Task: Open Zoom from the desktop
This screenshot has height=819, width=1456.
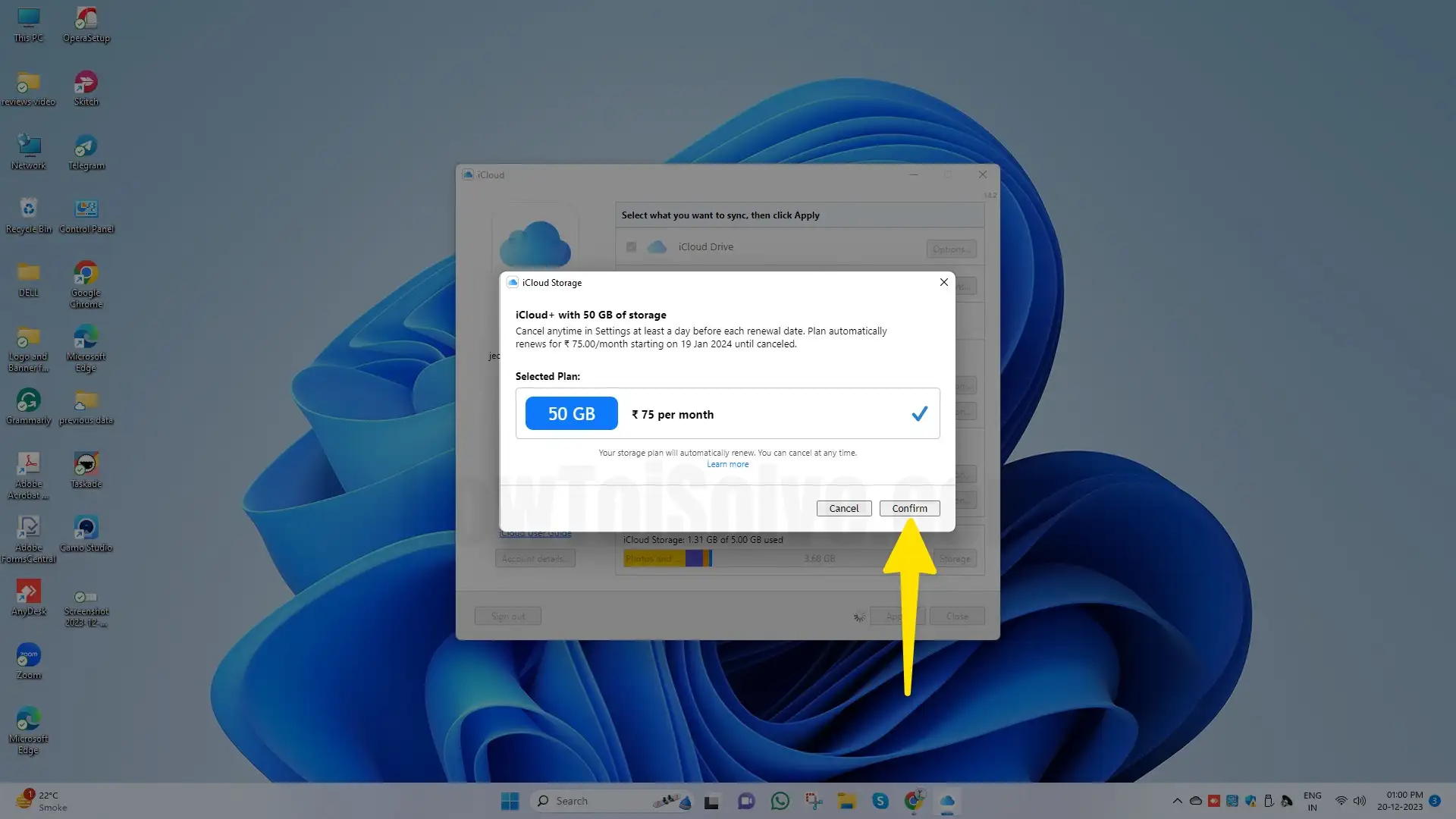Action: (28, 654)
